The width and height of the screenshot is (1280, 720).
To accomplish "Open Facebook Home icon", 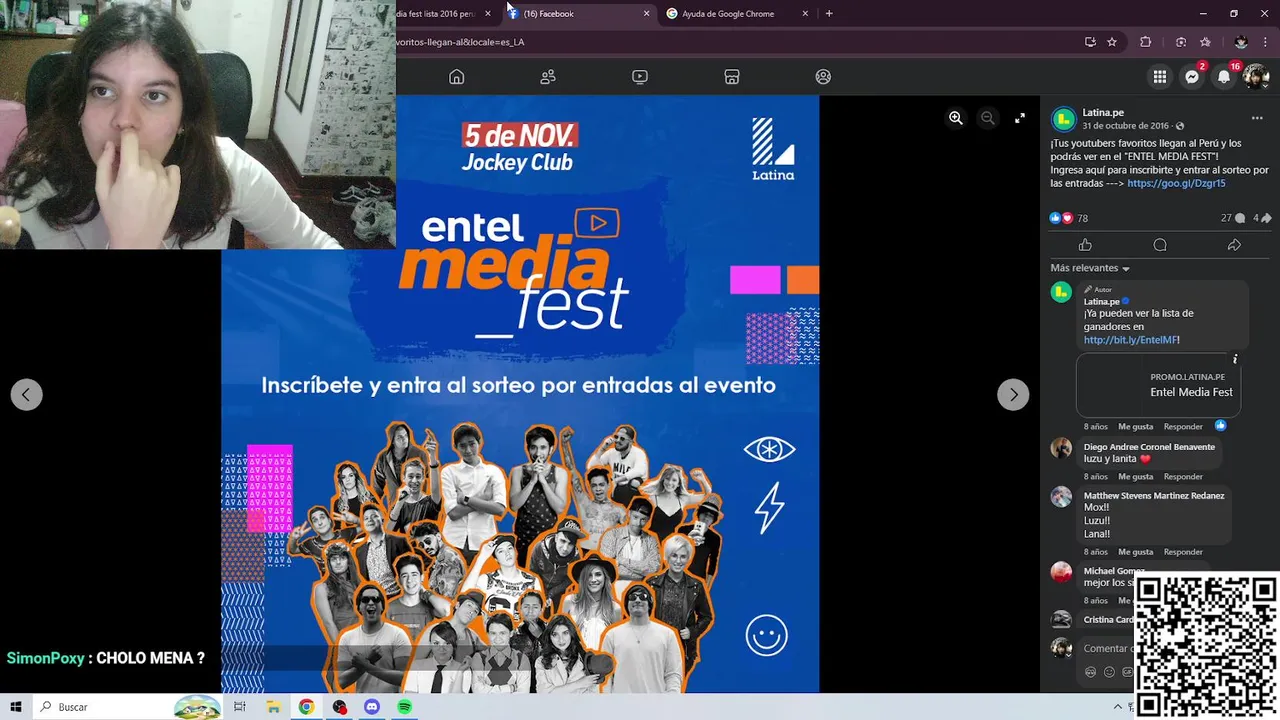I will pyautogui.click(x=457, y=77).
